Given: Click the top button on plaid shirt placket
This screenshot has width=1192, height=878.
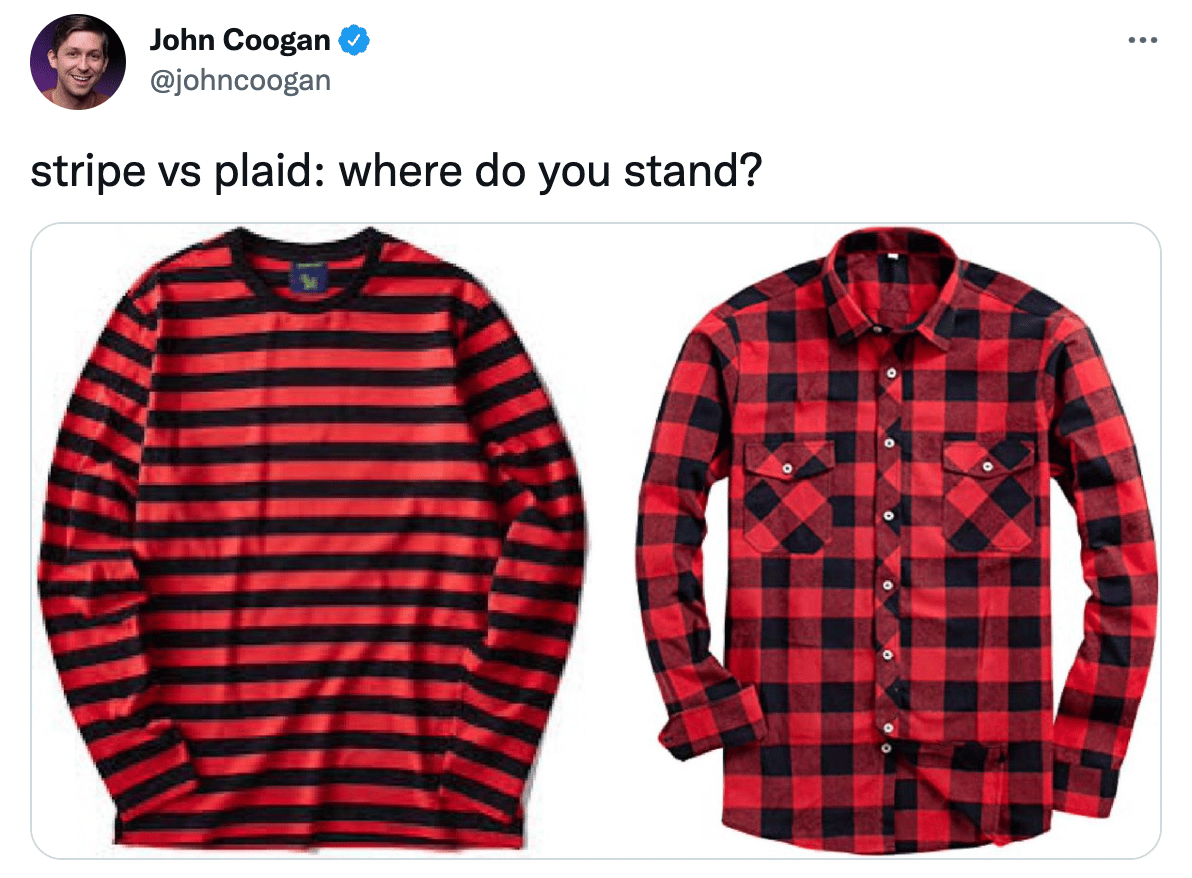Looking at the screenshot, I should tap(890, 372).
